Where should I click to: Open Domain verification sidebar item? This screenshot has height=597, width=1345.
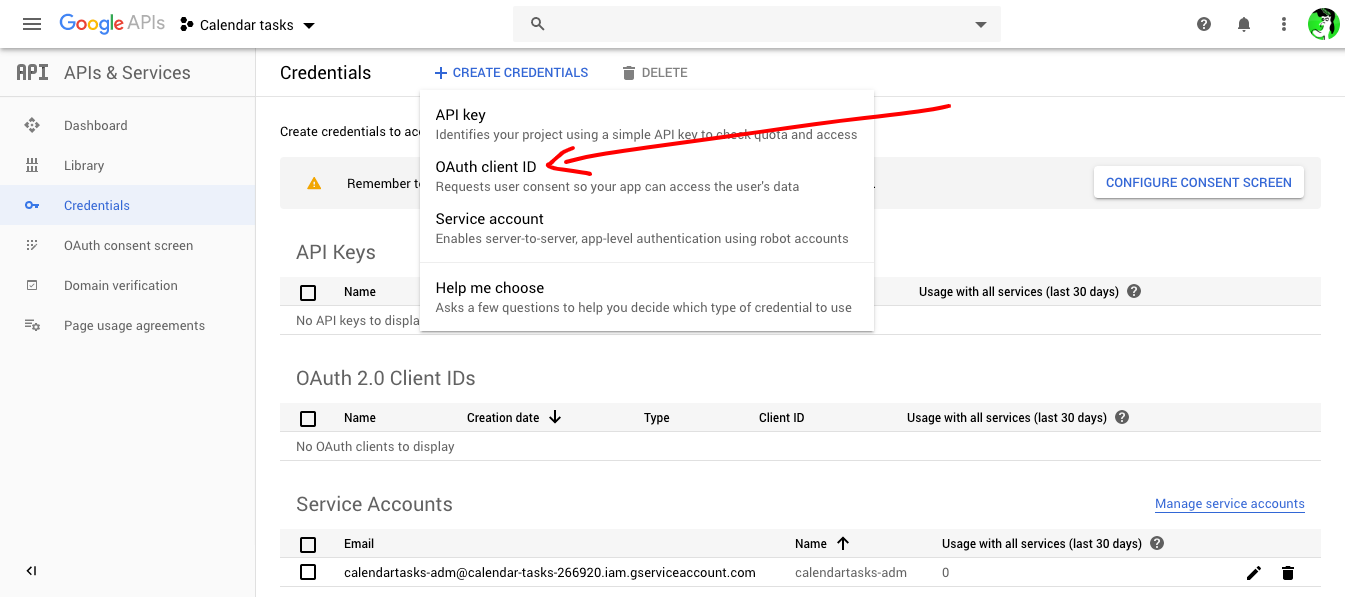click(x=128, y=285)
